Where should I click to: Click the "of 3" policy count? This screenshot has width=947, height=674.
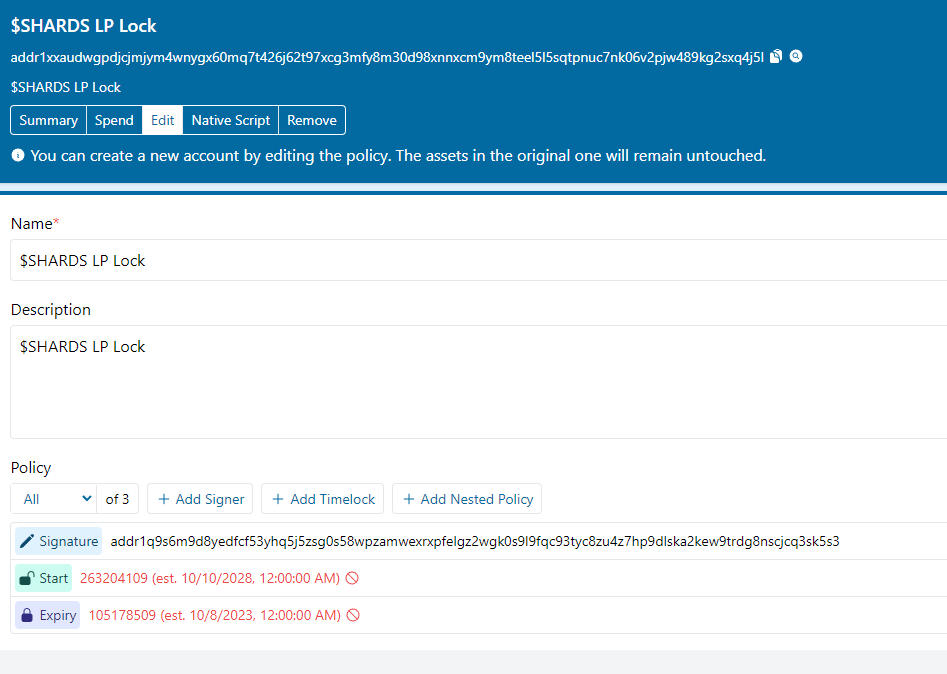coord(117,499)
